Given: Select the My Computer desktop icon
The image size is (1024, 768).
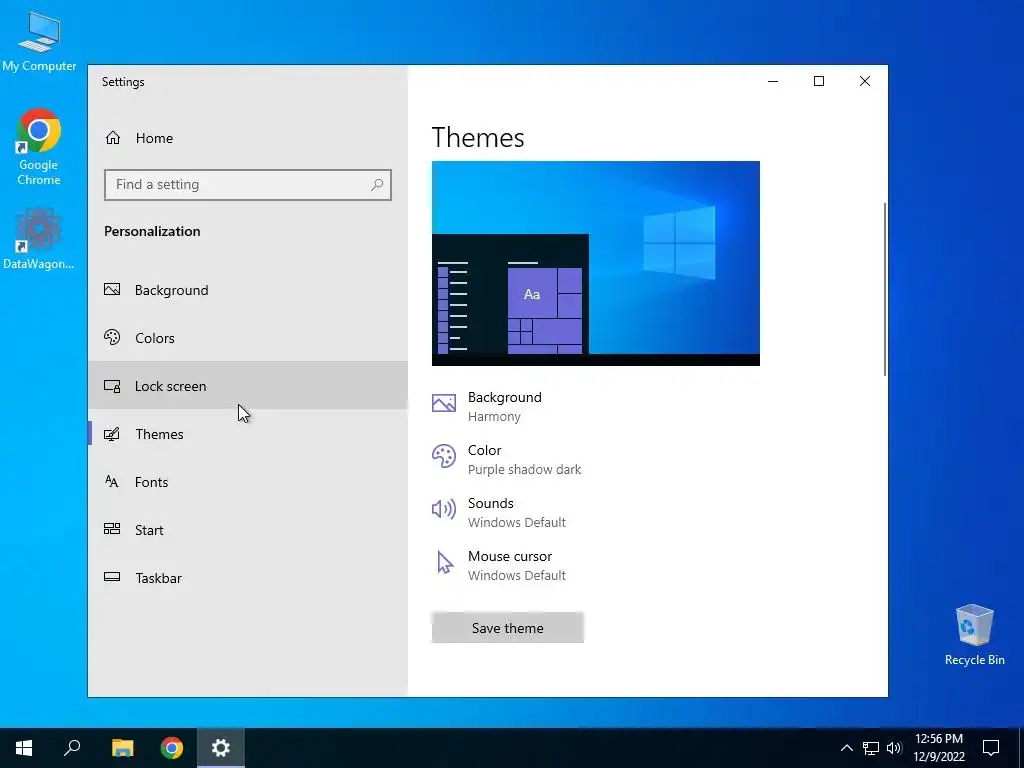Looking at the screenshot, I should (x=39, y=42).
